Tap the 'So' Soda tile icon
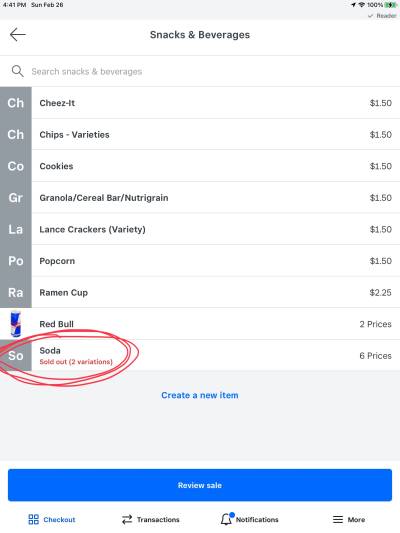This screenshot has height=533, width=400. [x=16, y=356]
